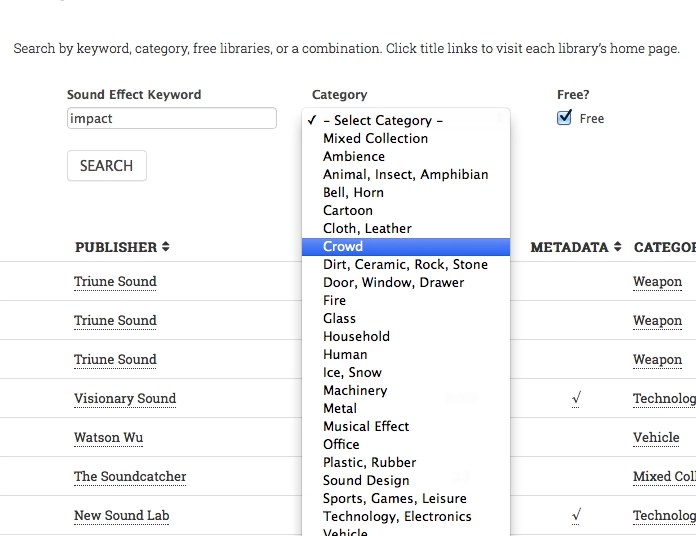Pick Technology, Electronics category
This screenshot has height=536, width=696.
(406, 516)
